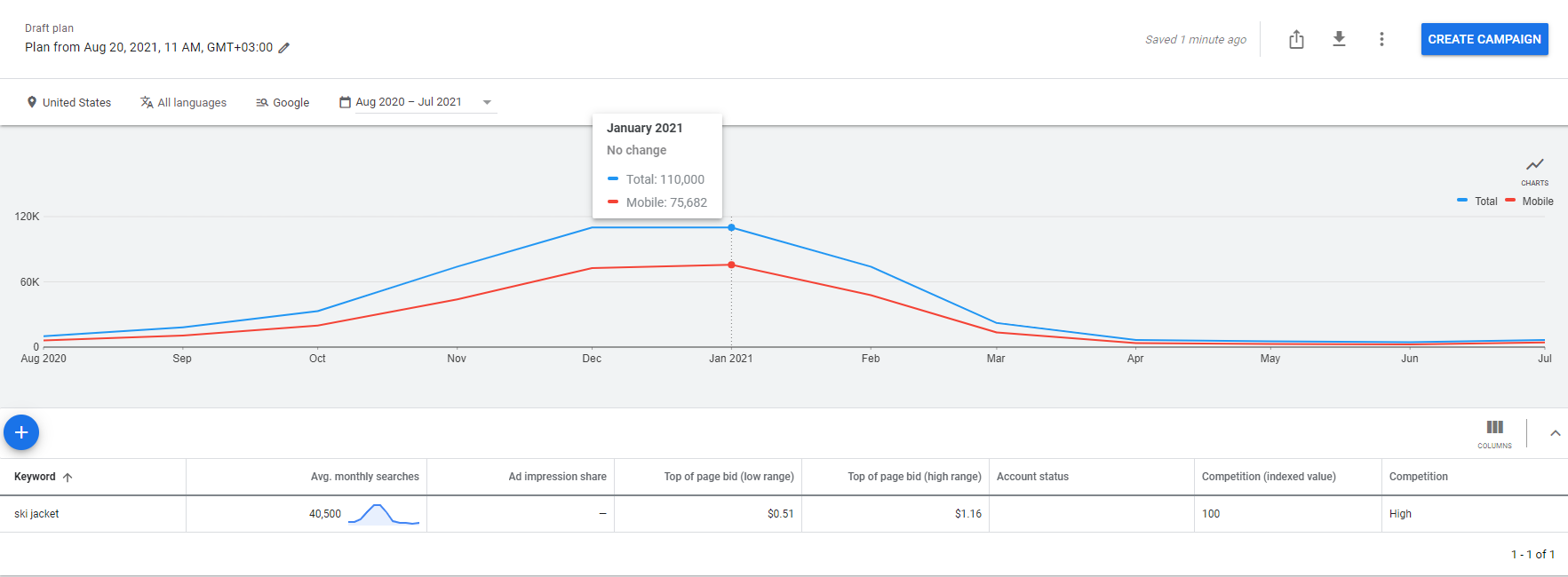Sort by Competition (indexed value) column
Image resolution: width=1568 pixels, height=577 pixels.
[1269, 477]
